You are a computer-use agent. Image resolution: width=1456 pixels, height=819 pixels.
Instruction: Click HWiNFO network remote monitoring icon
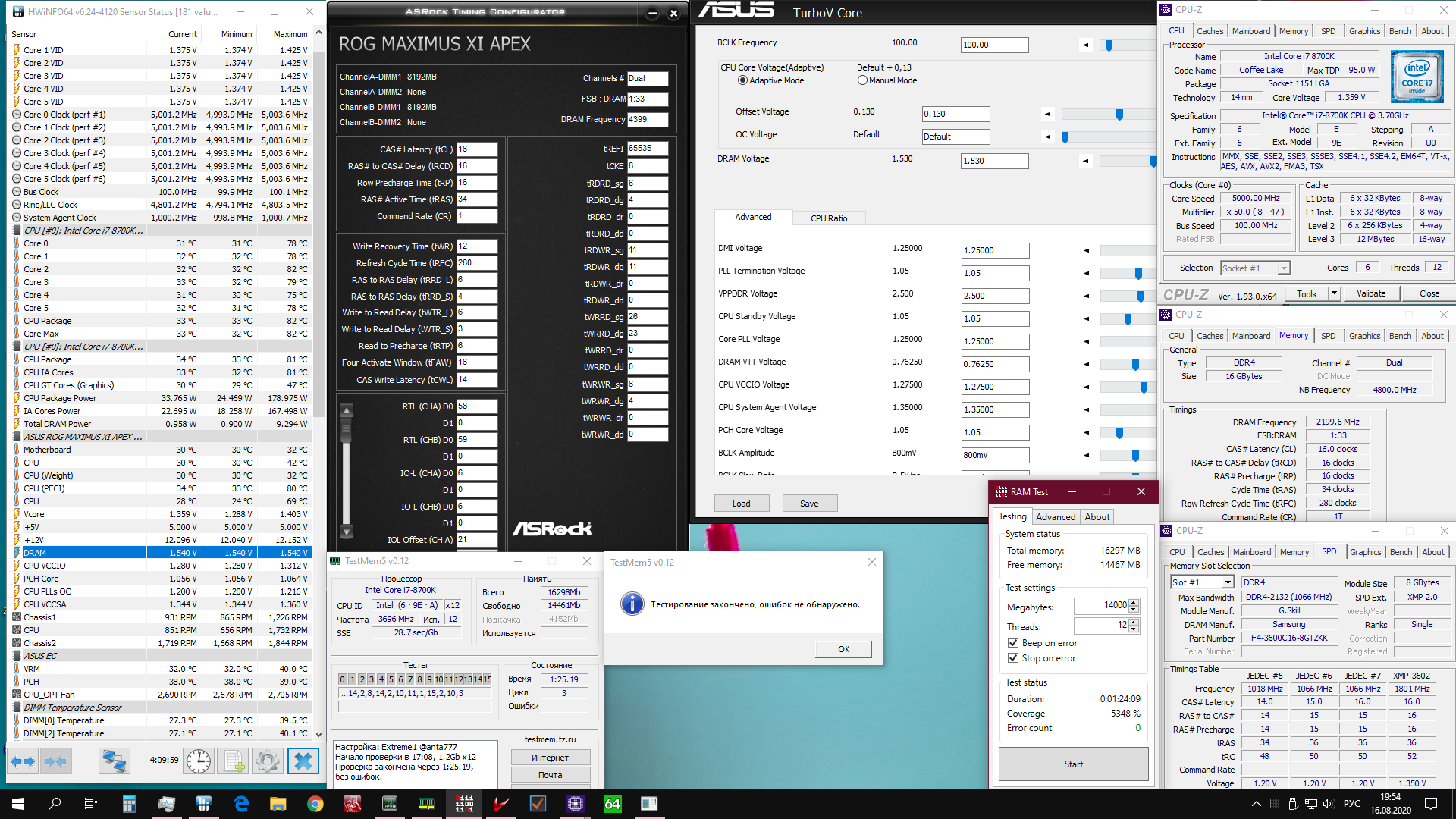[115, 761]
